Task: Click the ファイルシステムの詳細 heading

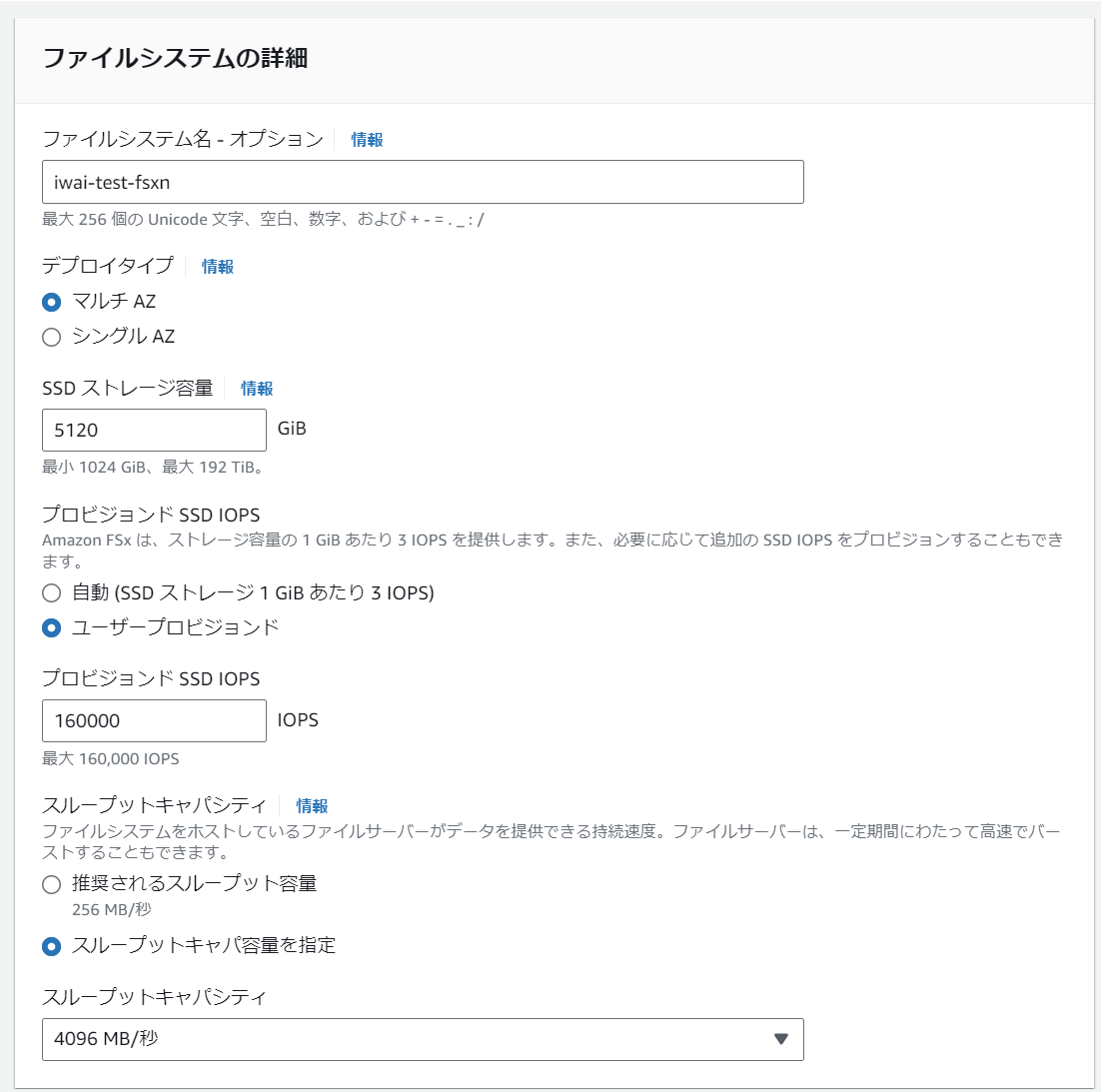Action: 176,58
